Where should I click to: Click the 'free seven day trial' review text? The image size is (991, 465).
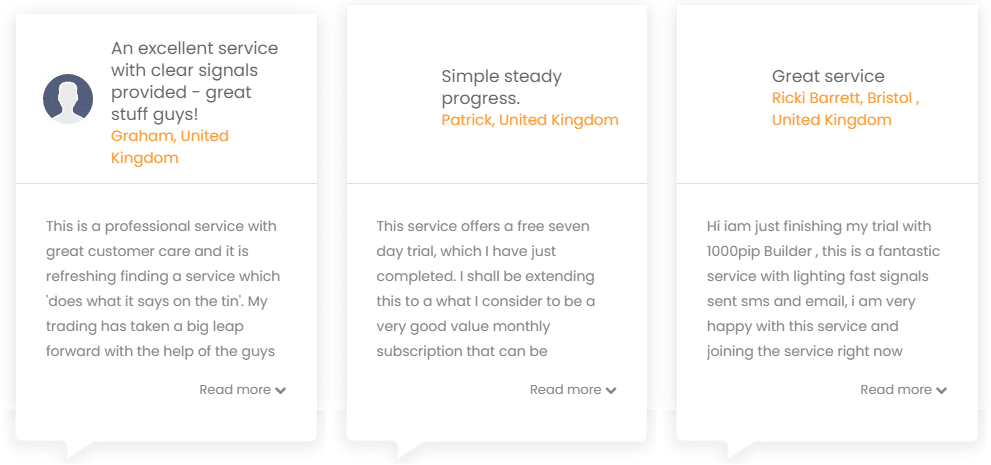(x=483, y=238)
